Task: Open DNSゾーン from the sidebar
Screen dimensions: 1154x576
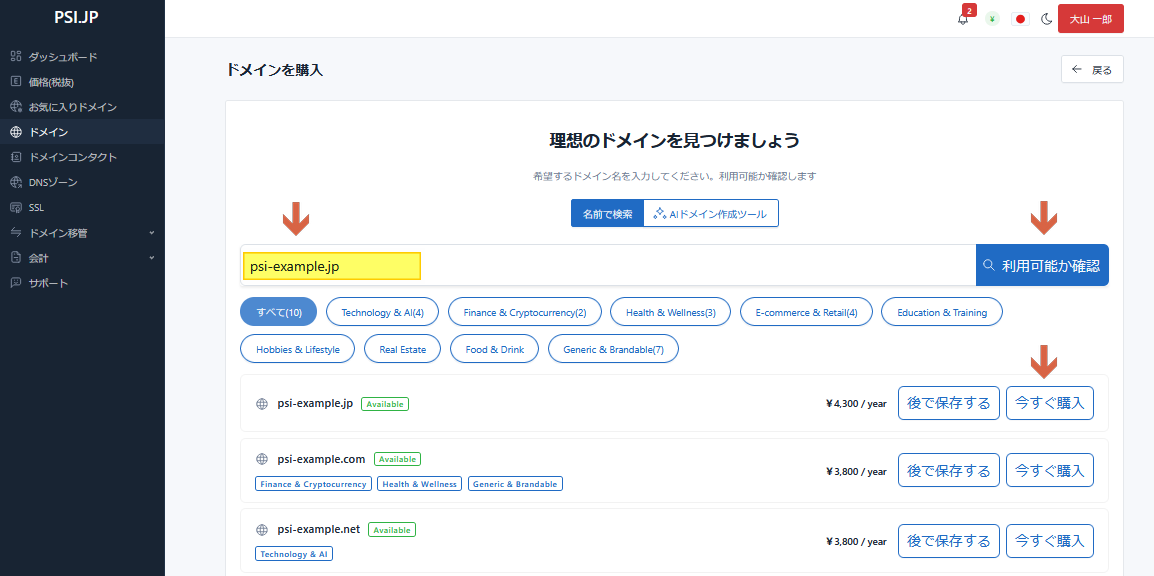Action: point(52,182)
